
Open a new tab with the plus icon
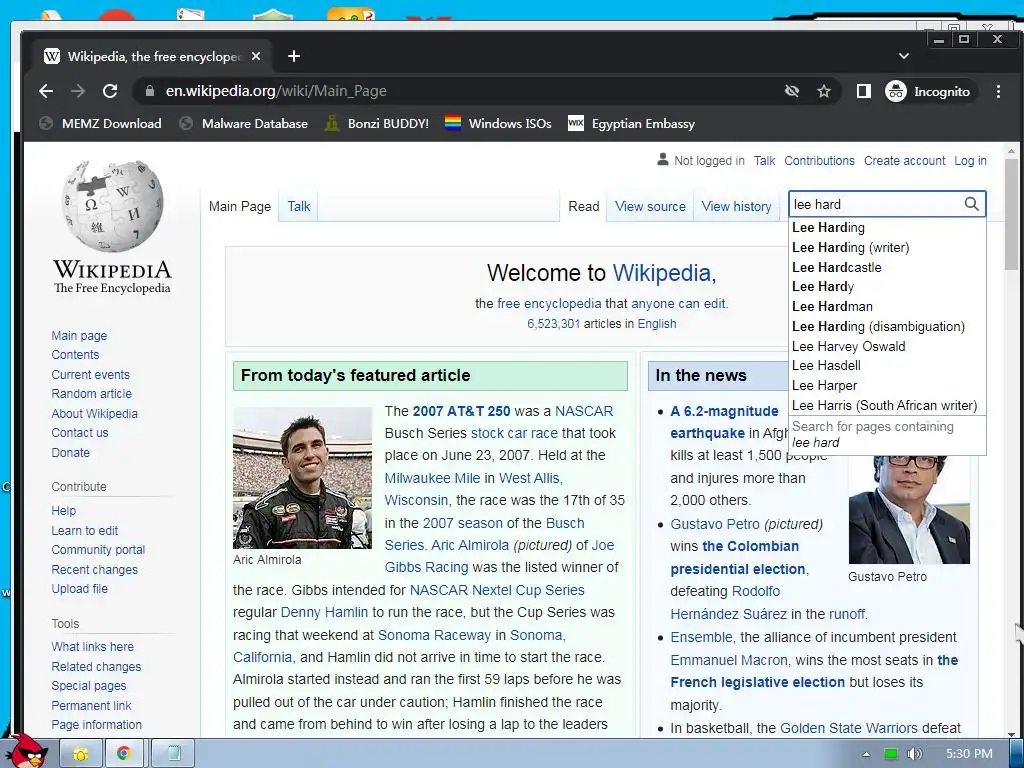tap(294, 56)
